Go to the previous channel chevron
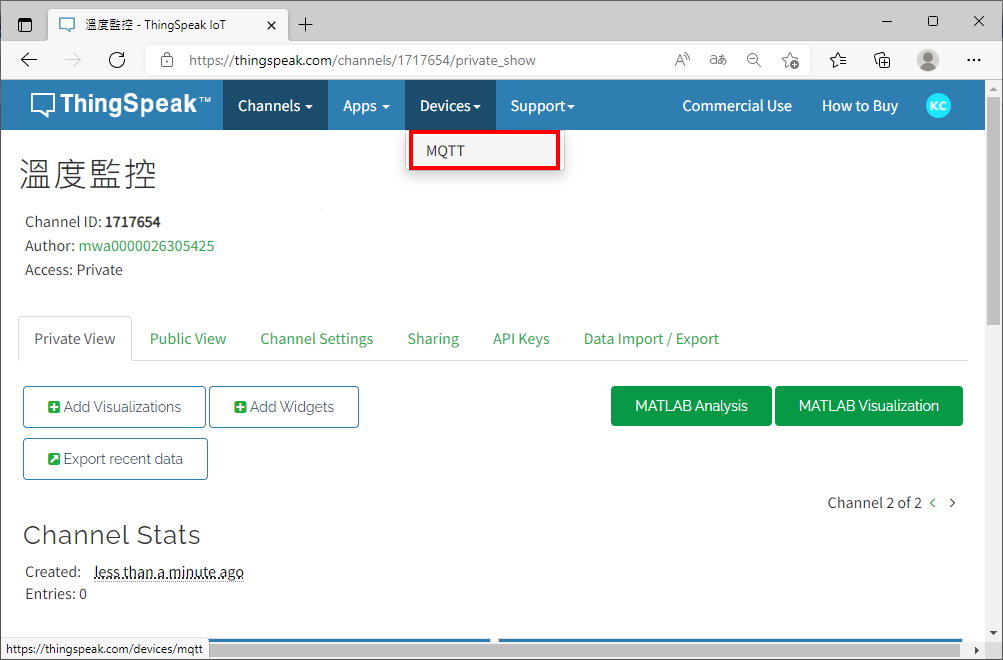This screenshot has height=660, width=1003. click(x=933, y=503)
